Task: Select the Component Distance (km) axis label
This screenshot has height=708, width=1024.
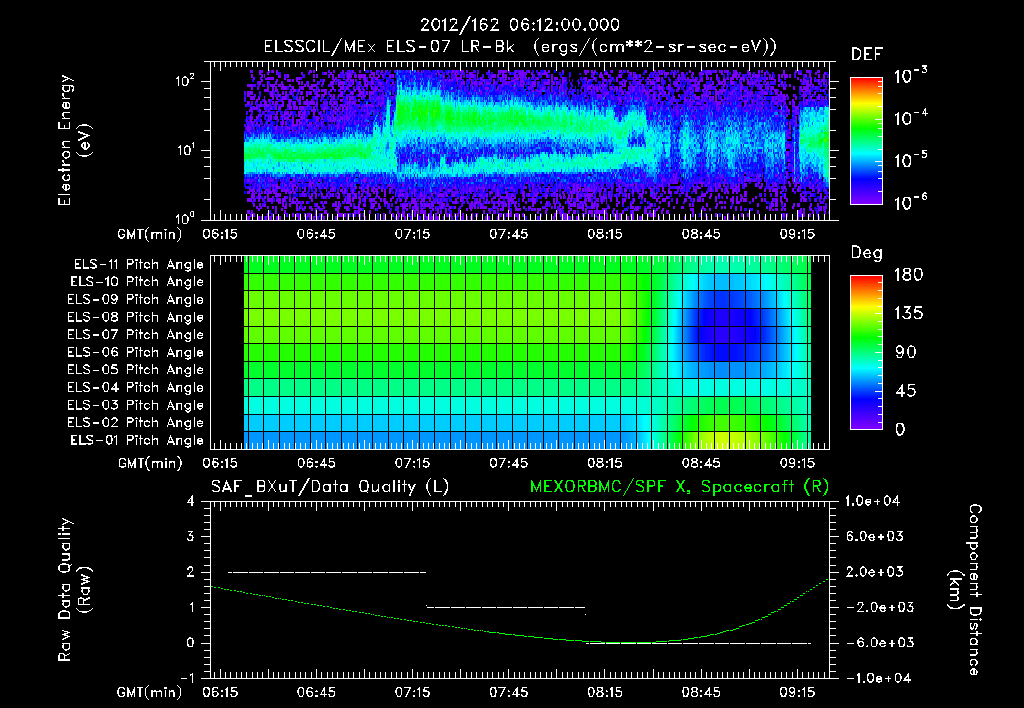Action: [x=965, y=590]
